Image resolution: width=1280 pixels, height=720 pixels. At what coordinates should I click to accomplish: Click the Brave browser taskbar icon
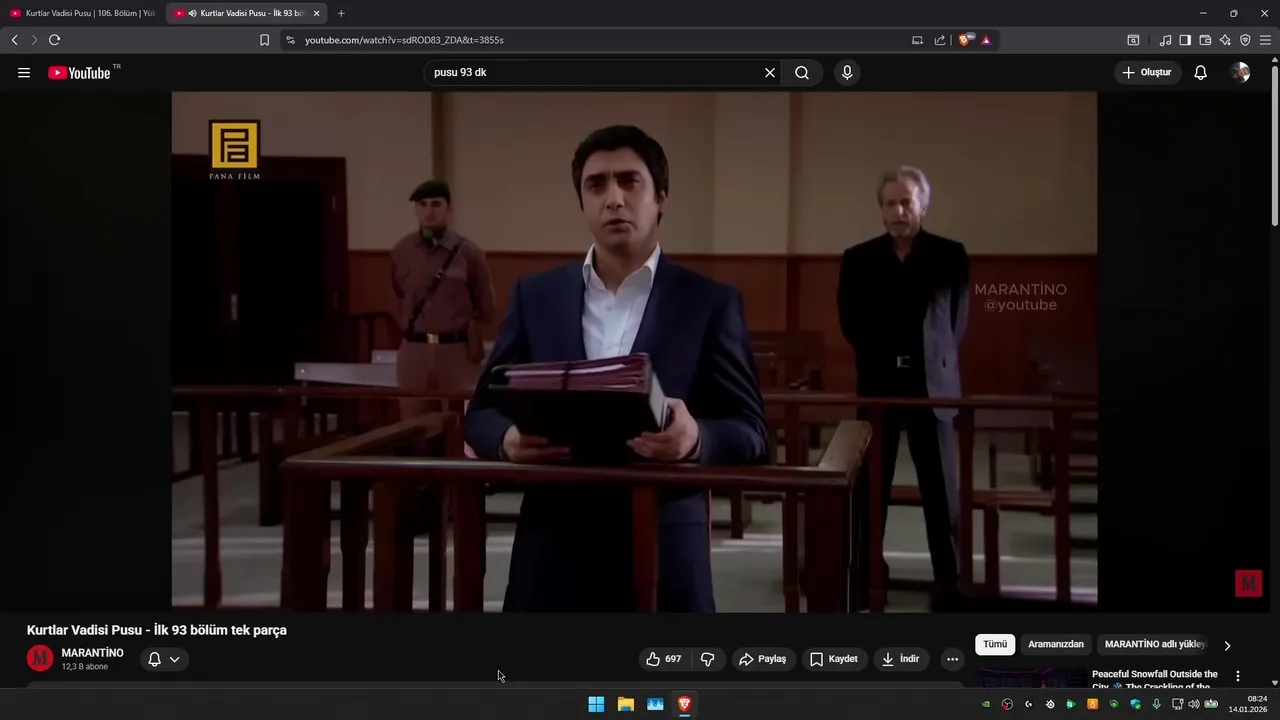685,704
